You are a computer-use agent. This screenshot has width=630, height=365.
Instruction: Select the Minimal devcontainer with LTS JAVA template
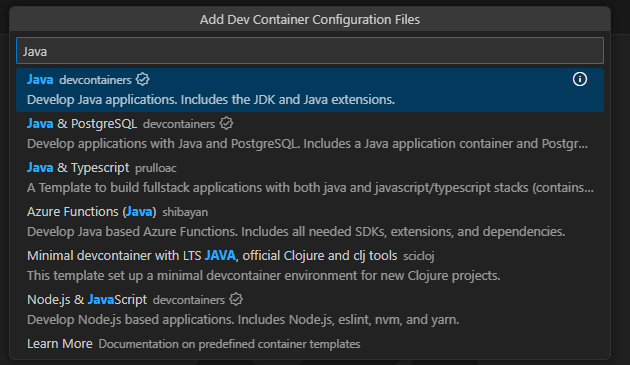pos(310,266)
